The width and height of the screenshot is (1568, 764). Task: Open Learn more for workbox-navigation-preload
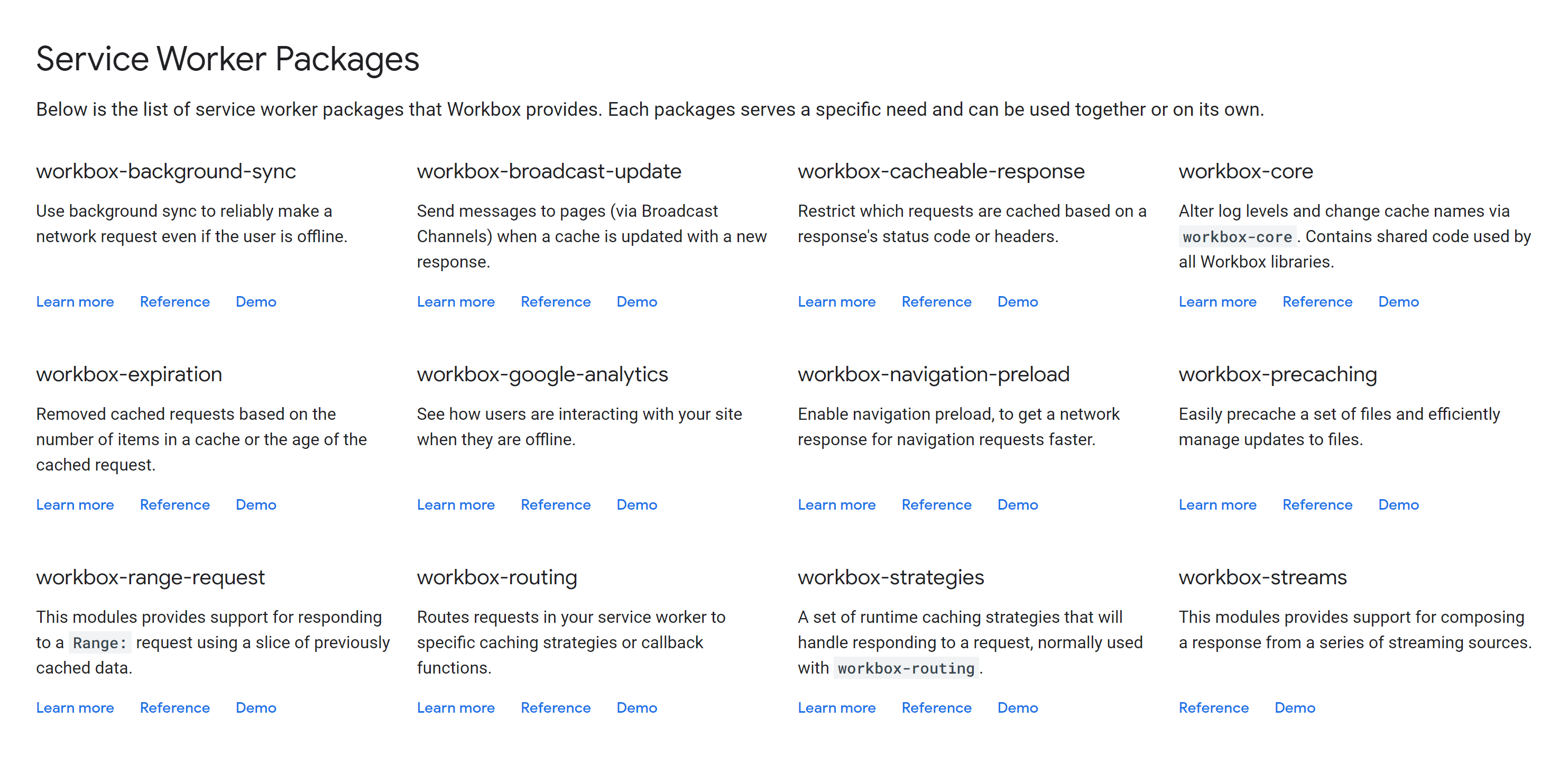(x=837, y=505)
